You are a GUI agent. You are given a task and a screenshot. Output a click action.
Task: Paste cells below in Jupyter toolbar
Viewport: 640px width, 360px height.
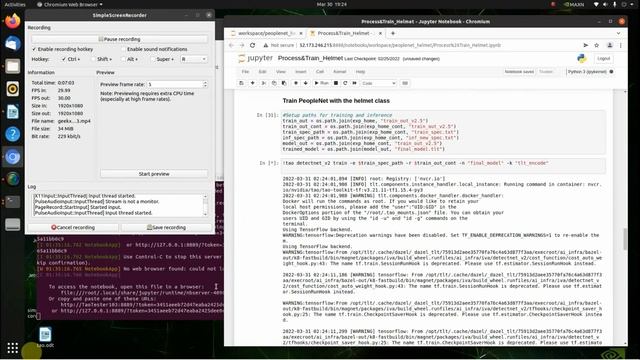pos(284,83)
